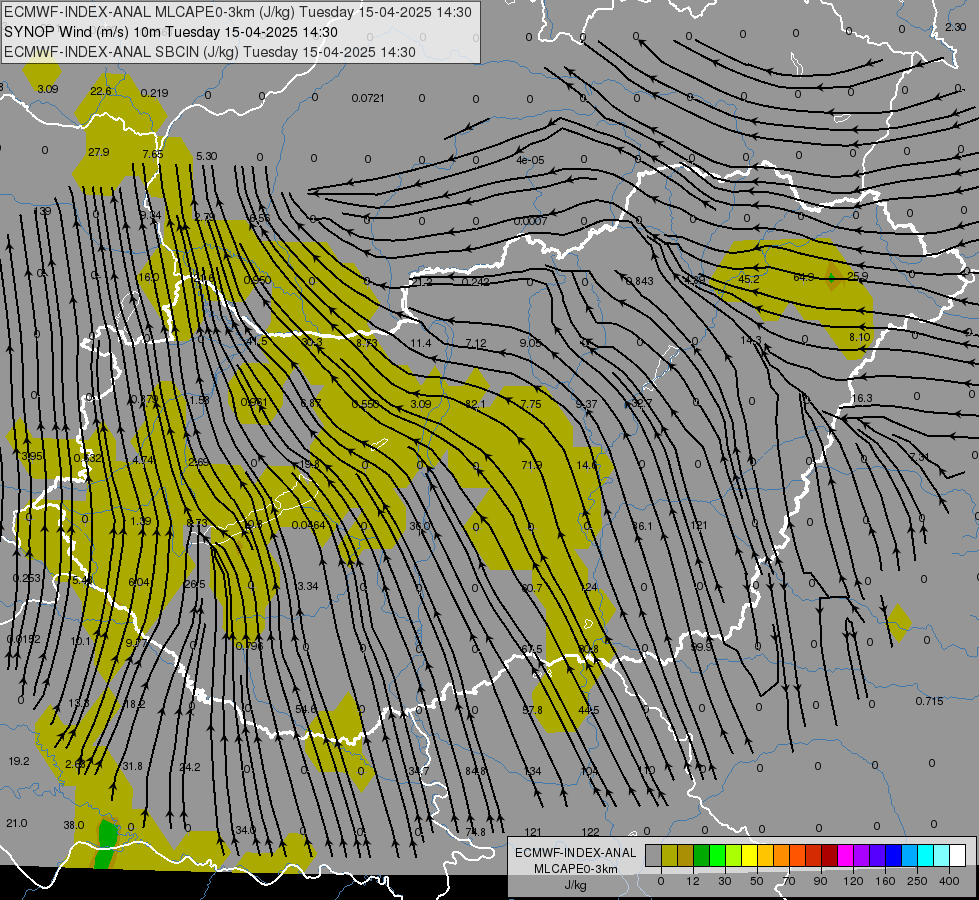This screenshot has width=979, height=900.
Task: Click the legend title ECMWF-INDEX-ANAL
Action: click(x=575, y=853)
